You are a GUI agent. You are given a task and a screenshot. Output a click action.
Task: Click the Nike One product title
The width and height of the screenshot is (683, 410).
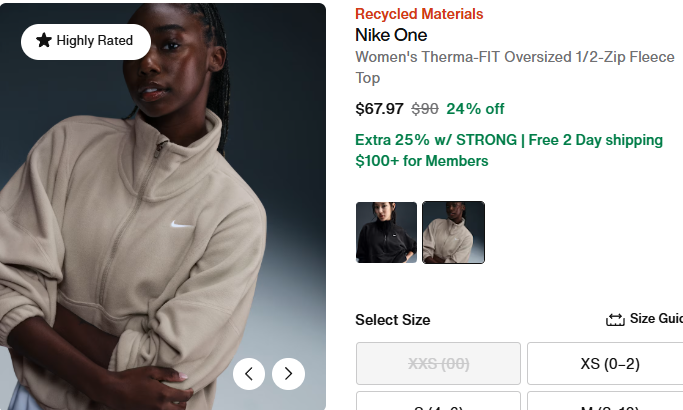click(x=391, y=35)
